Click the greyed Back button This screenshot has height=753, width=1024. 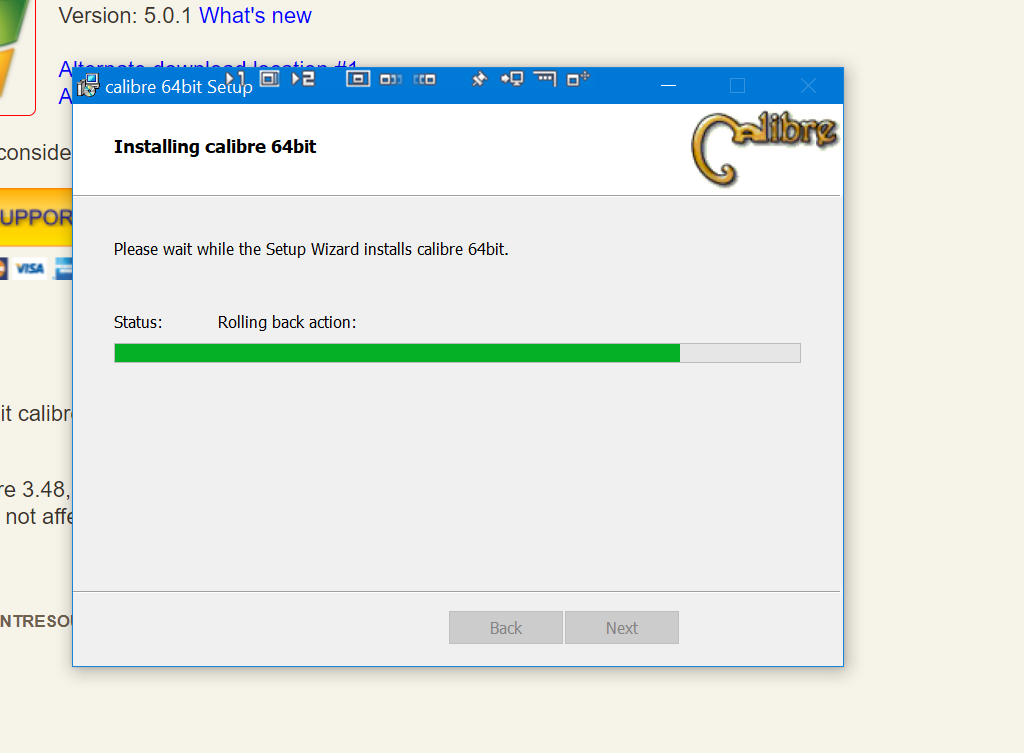506,628
